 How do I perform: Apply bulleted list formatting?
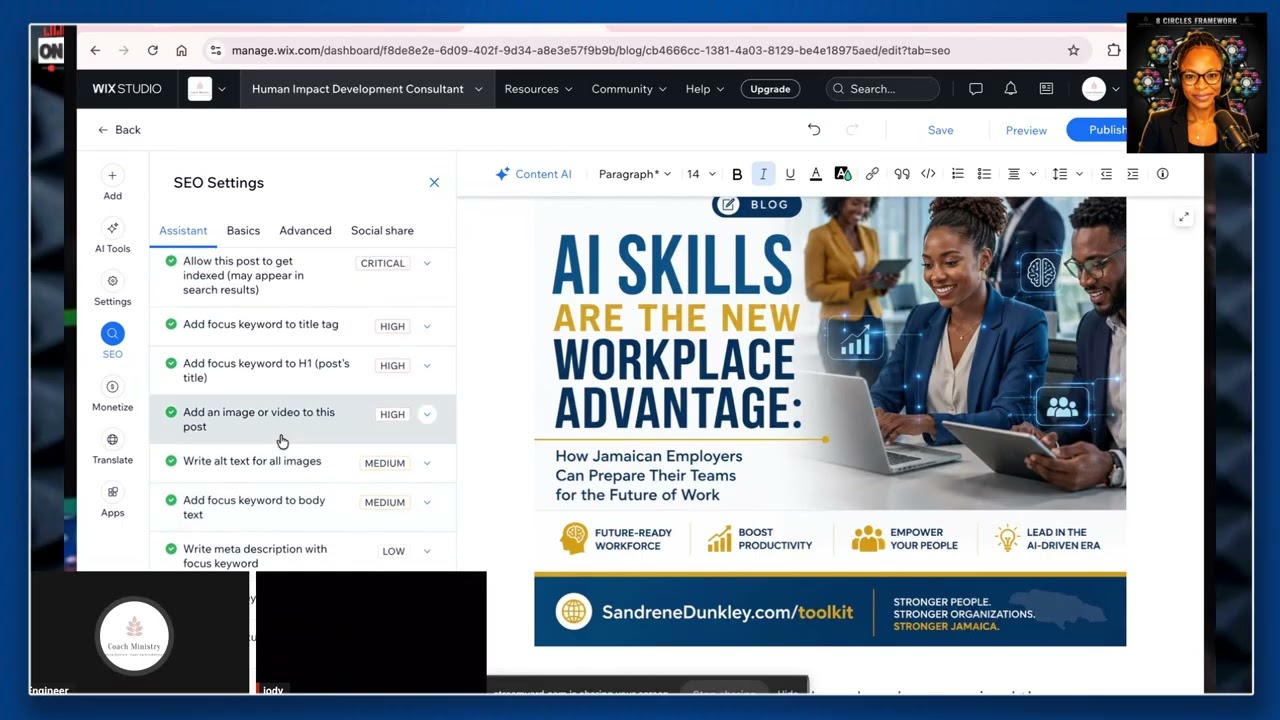[984, 174]
